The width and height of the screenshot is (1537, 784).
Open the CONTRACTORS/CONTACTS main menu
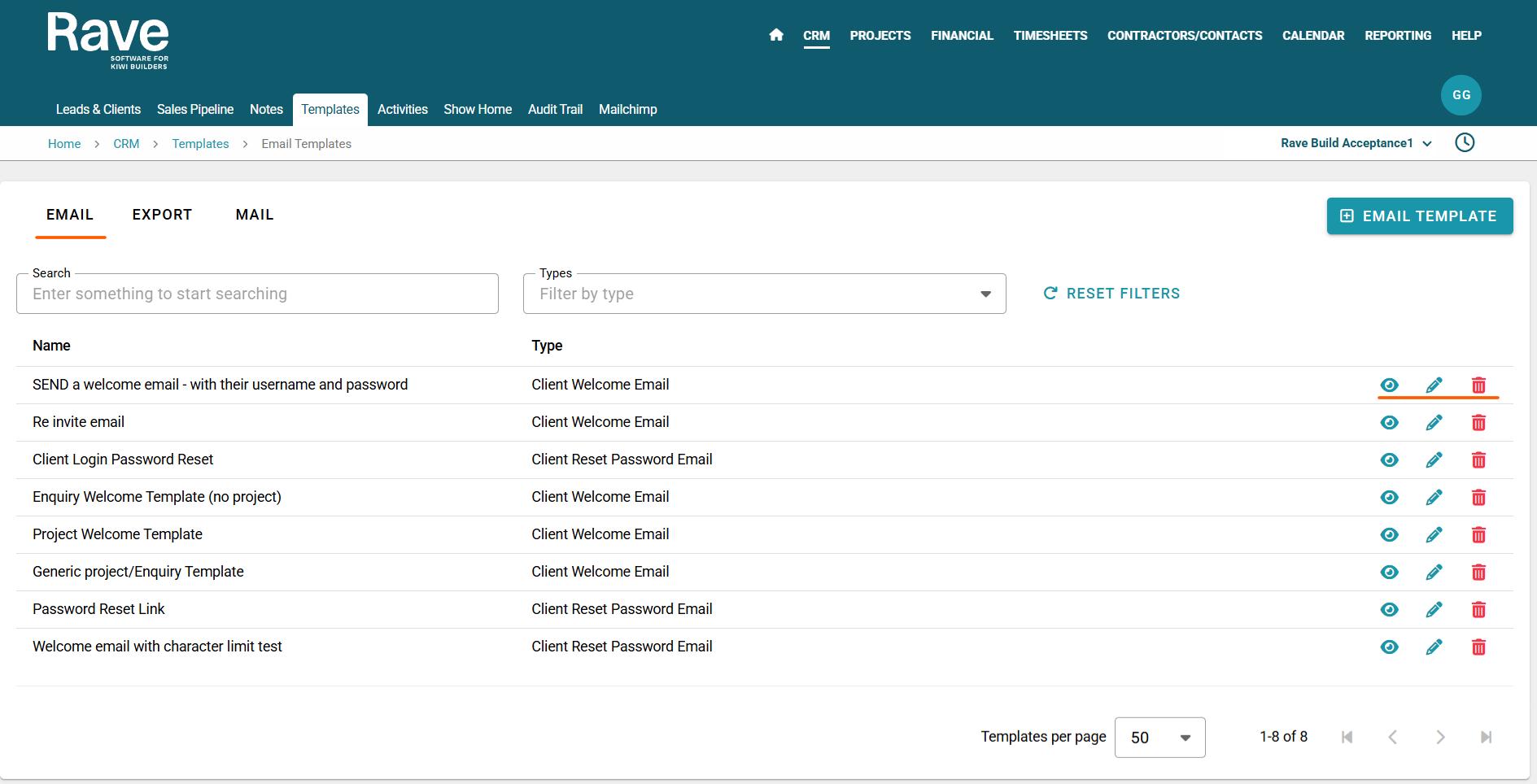click(x=1185, y=36)
